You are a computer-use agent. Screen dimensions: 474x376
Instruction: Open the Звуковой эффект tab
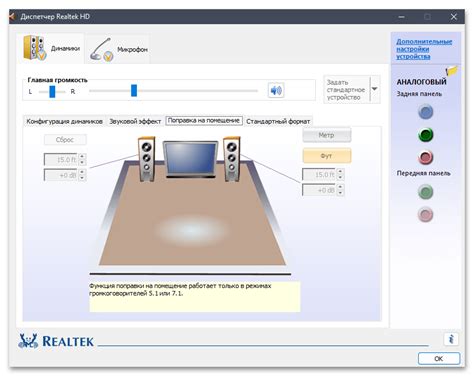tap(135, 121)
